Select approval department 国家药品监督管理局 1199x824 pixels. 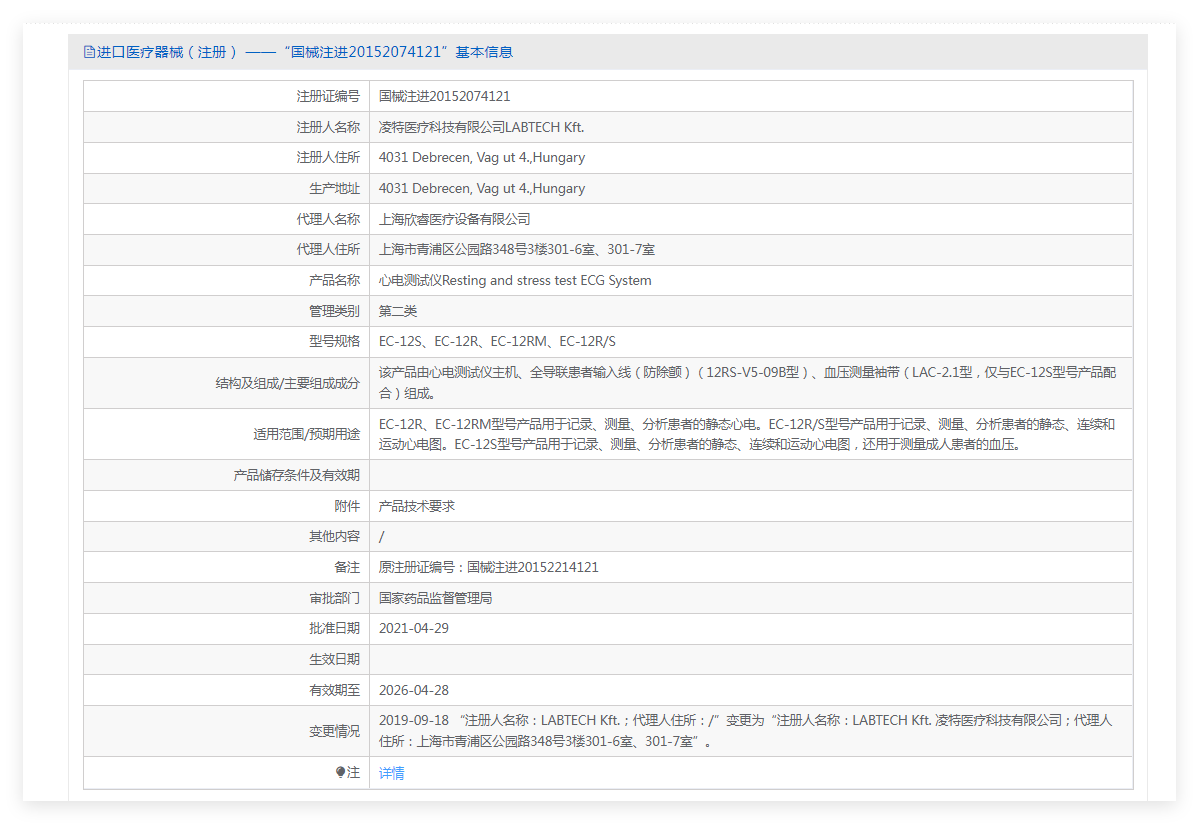tap(435, 598)
